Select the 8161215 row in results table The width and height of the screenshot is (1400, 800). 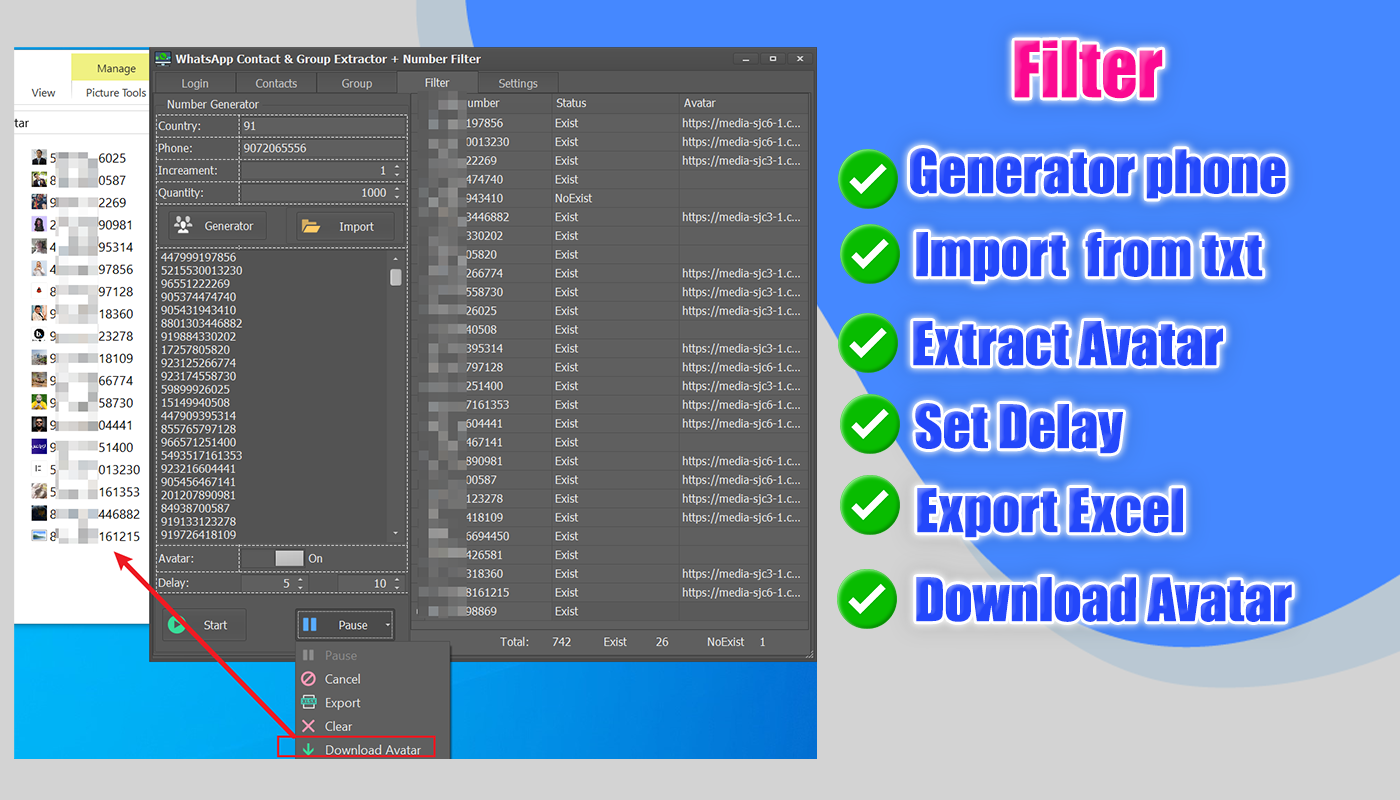point(610,592)
